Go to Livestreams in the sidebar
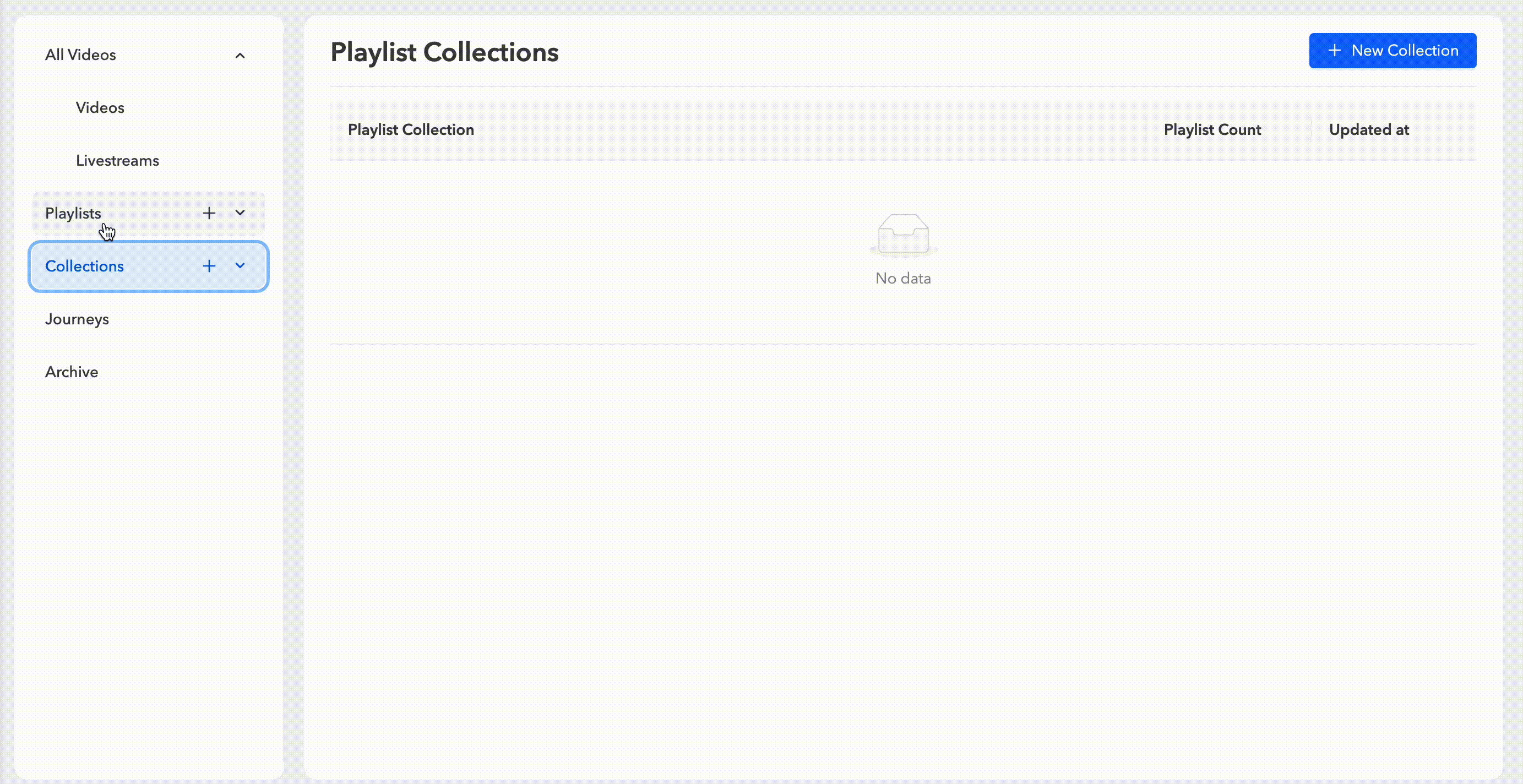 [x=117, y=161]
